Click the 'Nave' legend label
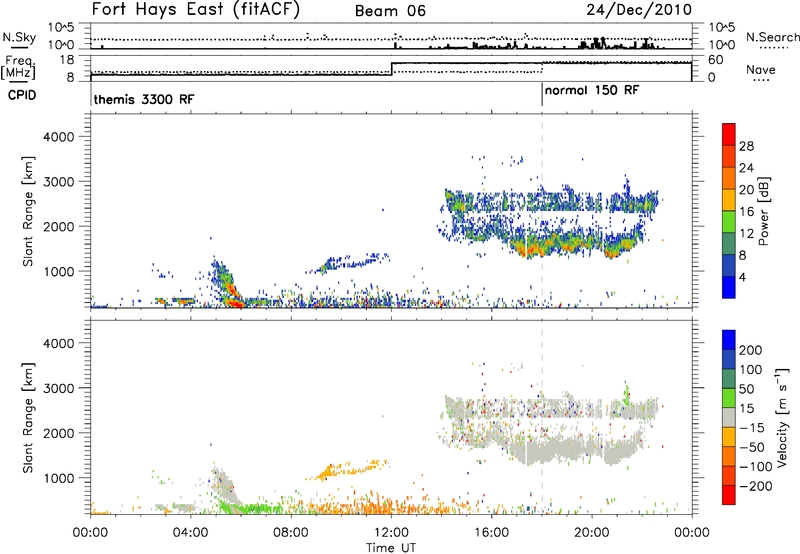 tap(760, 70)
